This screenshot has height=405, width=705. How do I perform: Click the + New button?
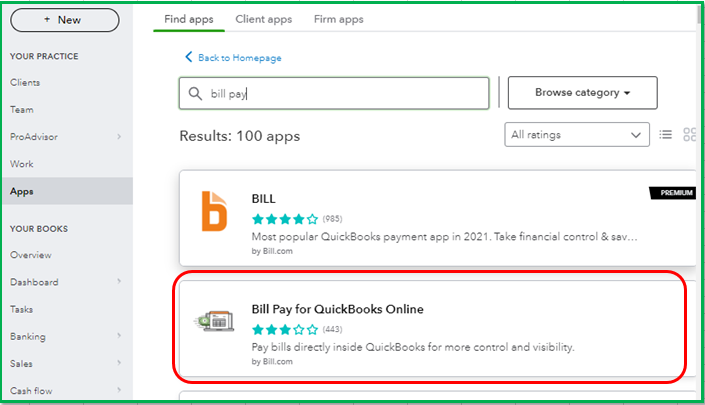[x=65, y=20]
